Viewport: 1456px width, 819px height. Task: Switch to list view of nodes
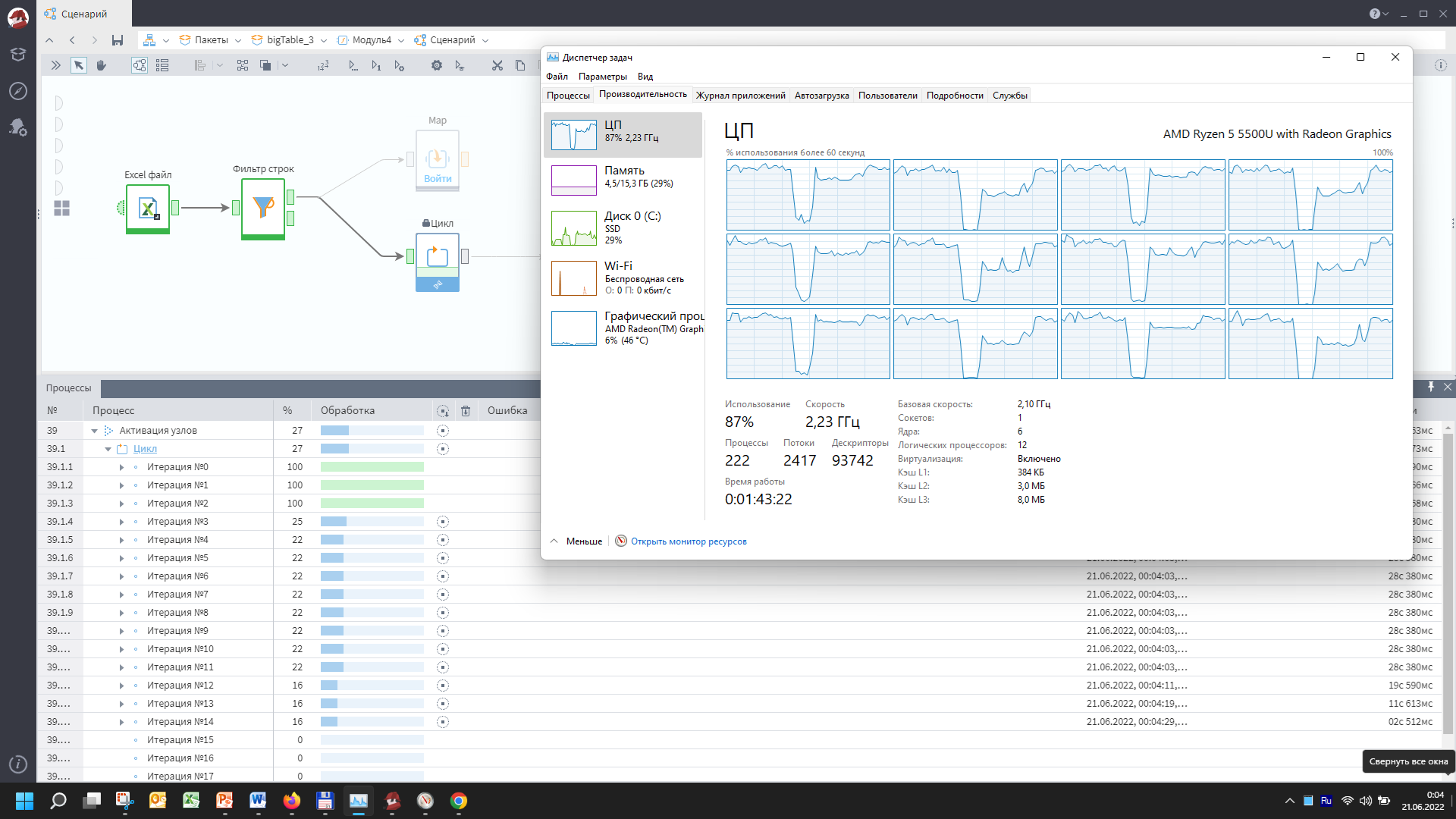point(162,65)
